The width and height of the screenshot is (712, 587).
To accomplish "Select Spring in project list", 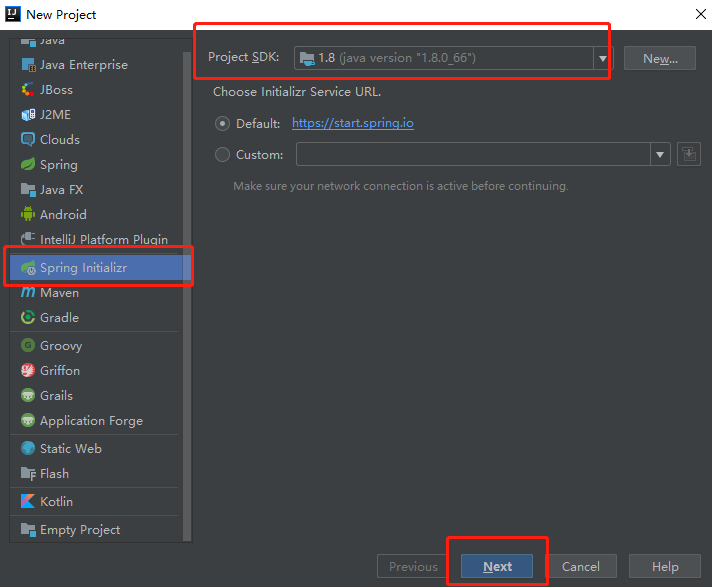I will pyautogui.click(x=95, y=164).
